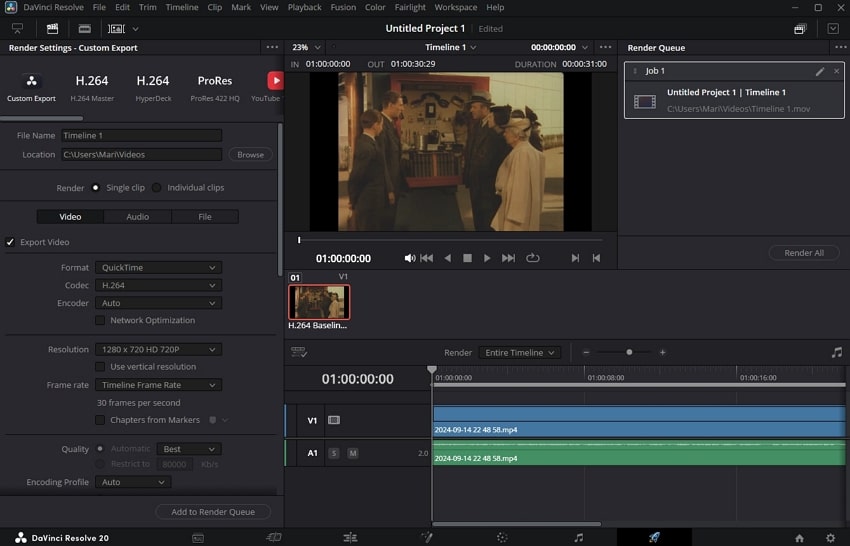Open the Format dropdown (QuickTime)
The image size is (850, 546).
(158, 268)
